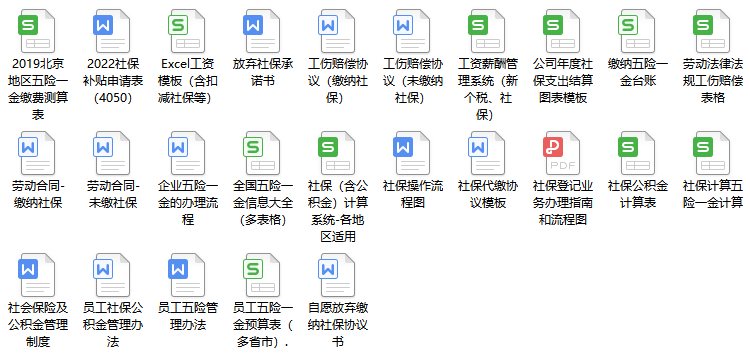The width and height of the screenshot is (750, 362).
Task: Click the file name 劳动合同-缴纳社保
Action: 38,194
